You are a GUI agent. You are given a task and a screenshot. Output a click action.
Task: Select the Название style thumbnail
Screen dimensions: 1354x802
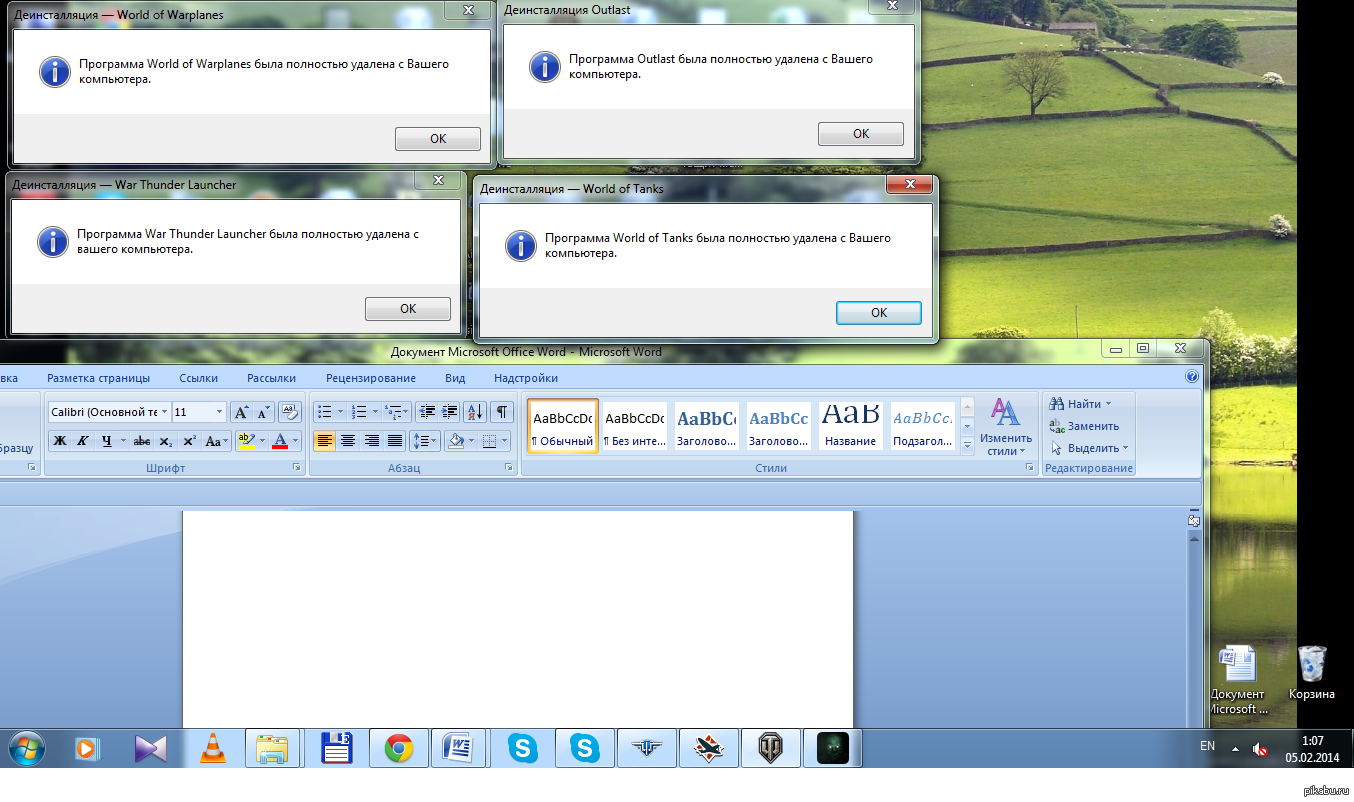point(851,427)
